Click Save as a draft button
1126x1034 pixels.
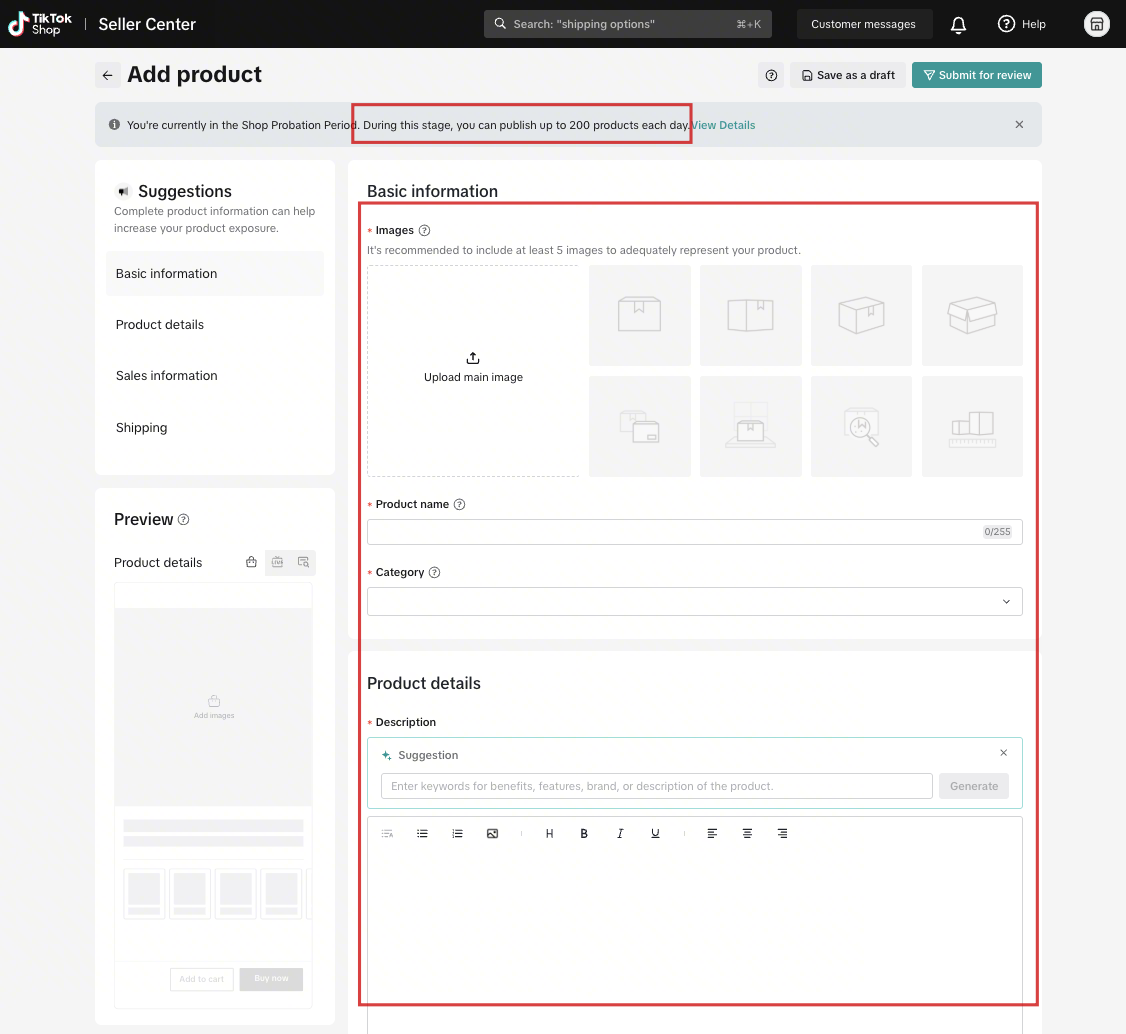click(848, 75)
